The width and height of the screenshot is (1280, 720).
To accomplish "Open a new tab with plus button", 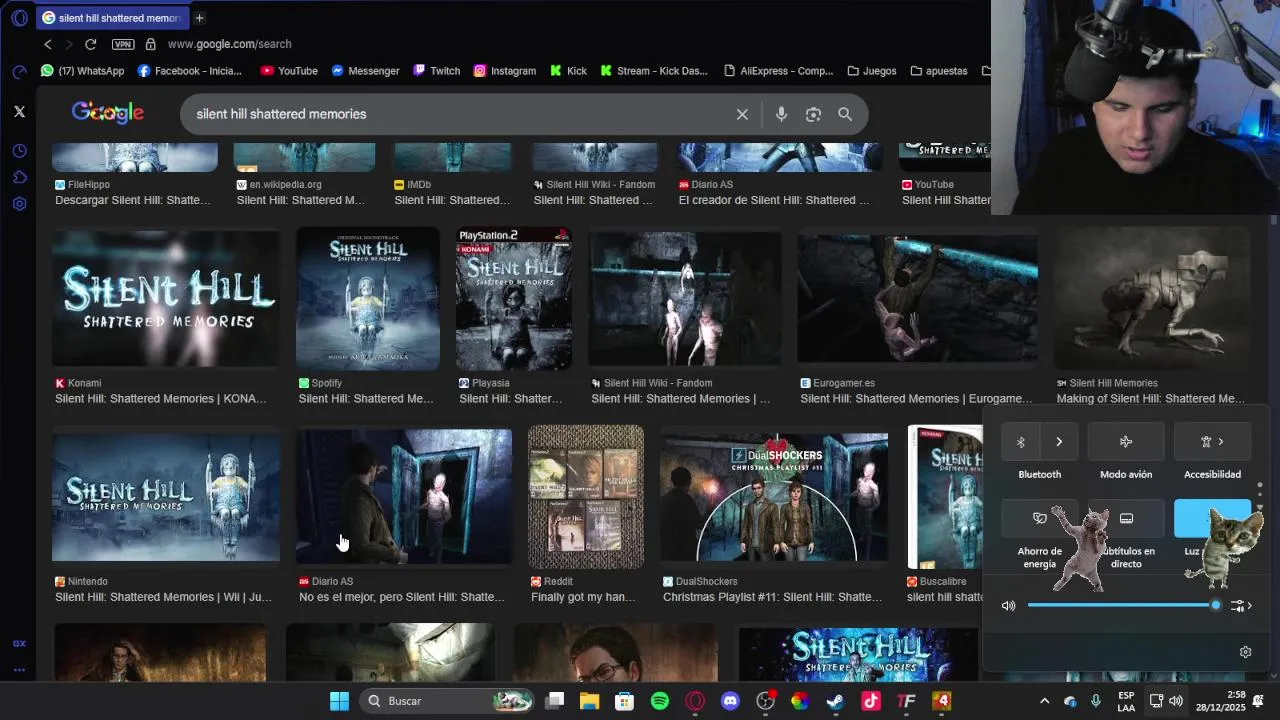I will [199, 18].
